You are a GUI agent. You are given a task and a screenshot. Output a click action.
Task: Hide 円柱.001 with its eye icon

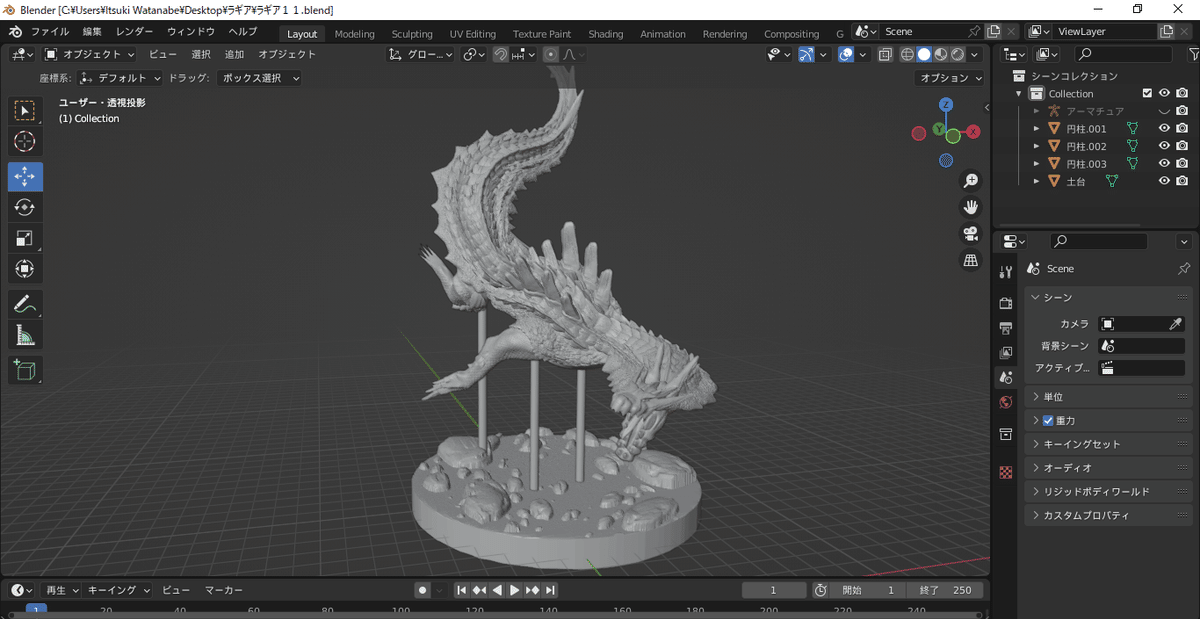pos(1164,128)
